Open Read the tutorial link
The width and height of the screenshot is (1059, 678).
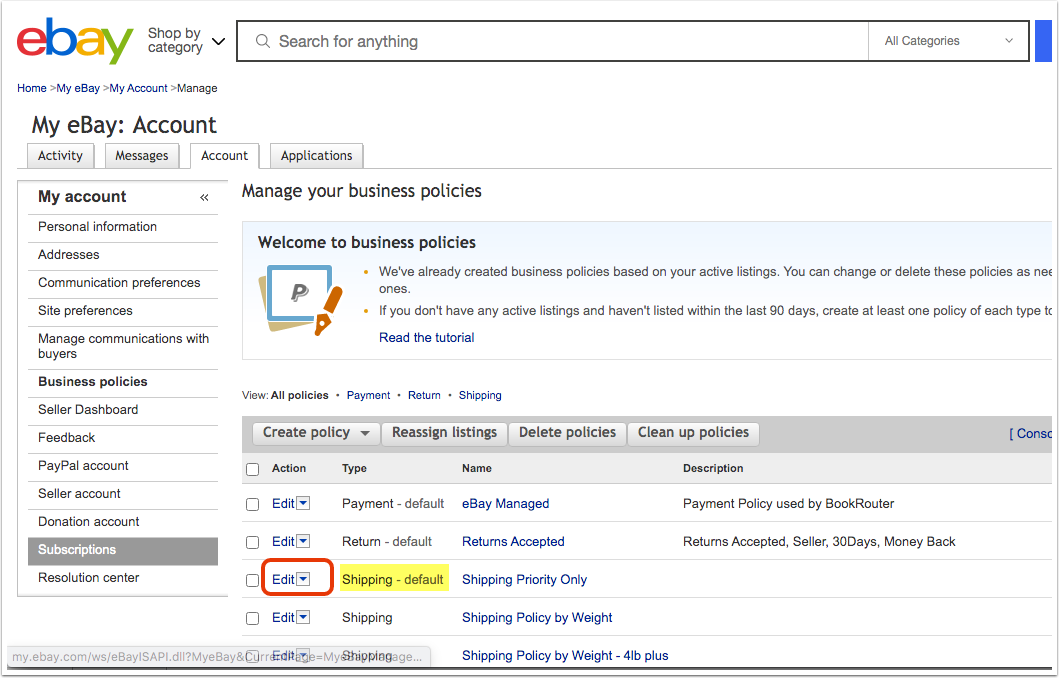pyautogui.click(x=426, y=338)
